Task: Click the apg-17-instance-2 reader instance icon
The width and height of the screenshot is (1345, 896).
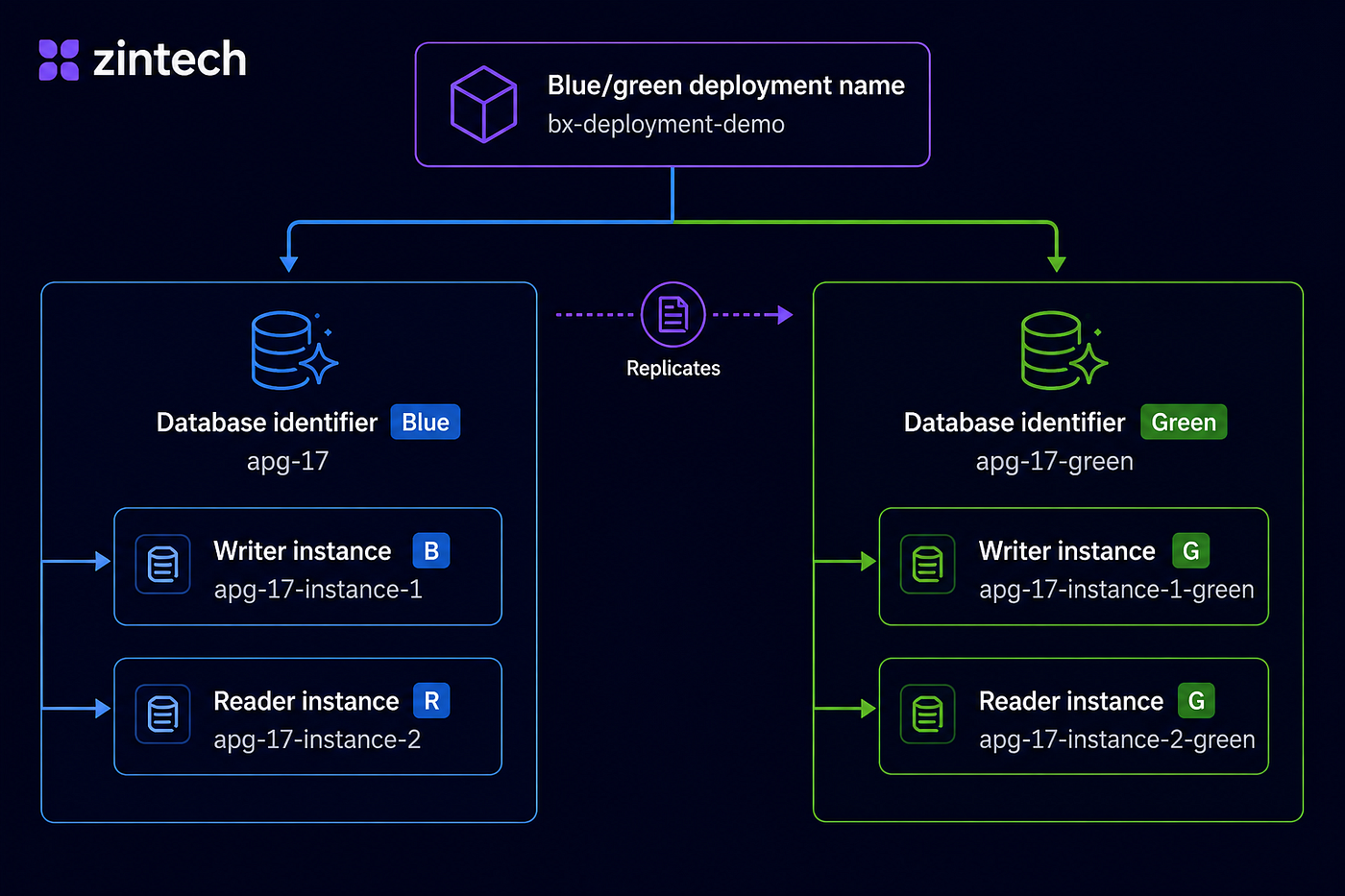Action: click(162, 714)
